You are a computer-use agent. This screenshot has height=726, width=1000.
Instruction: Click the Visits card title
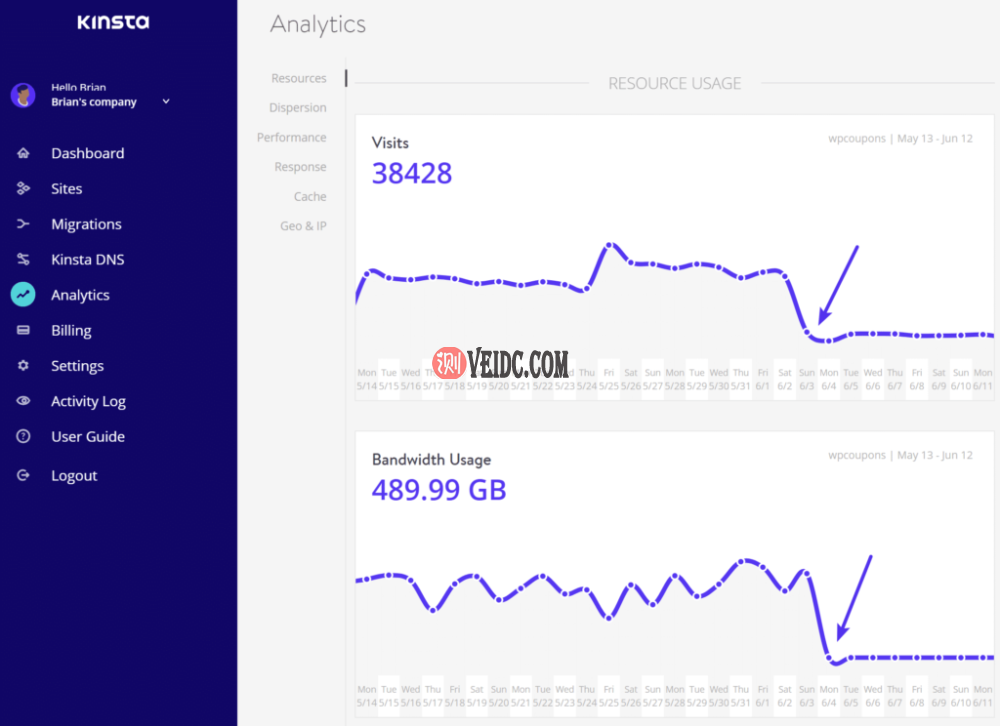coord(390,143)
